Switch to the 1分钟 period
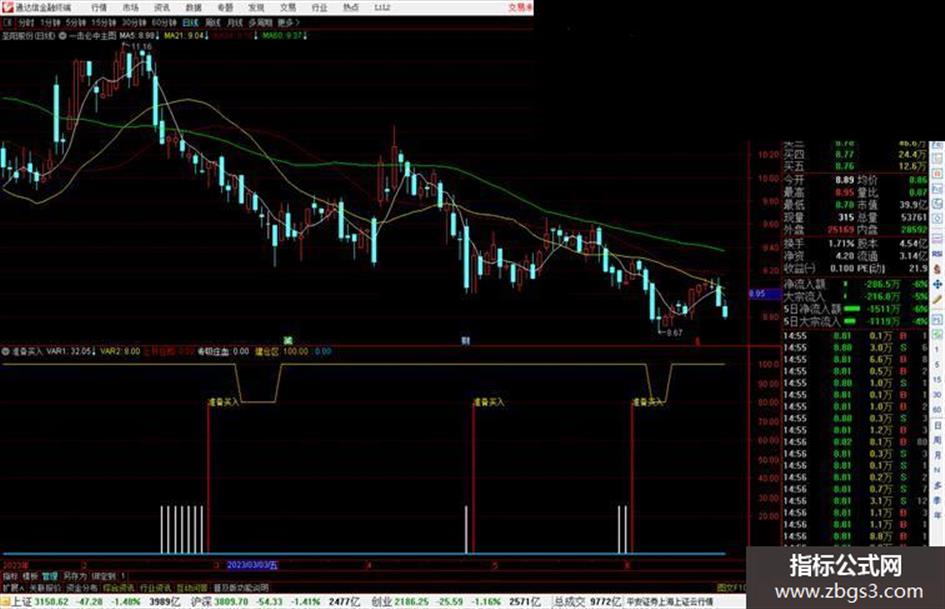Screen dimensions: 945x609 pyautogui.click(x=50, y=23)
